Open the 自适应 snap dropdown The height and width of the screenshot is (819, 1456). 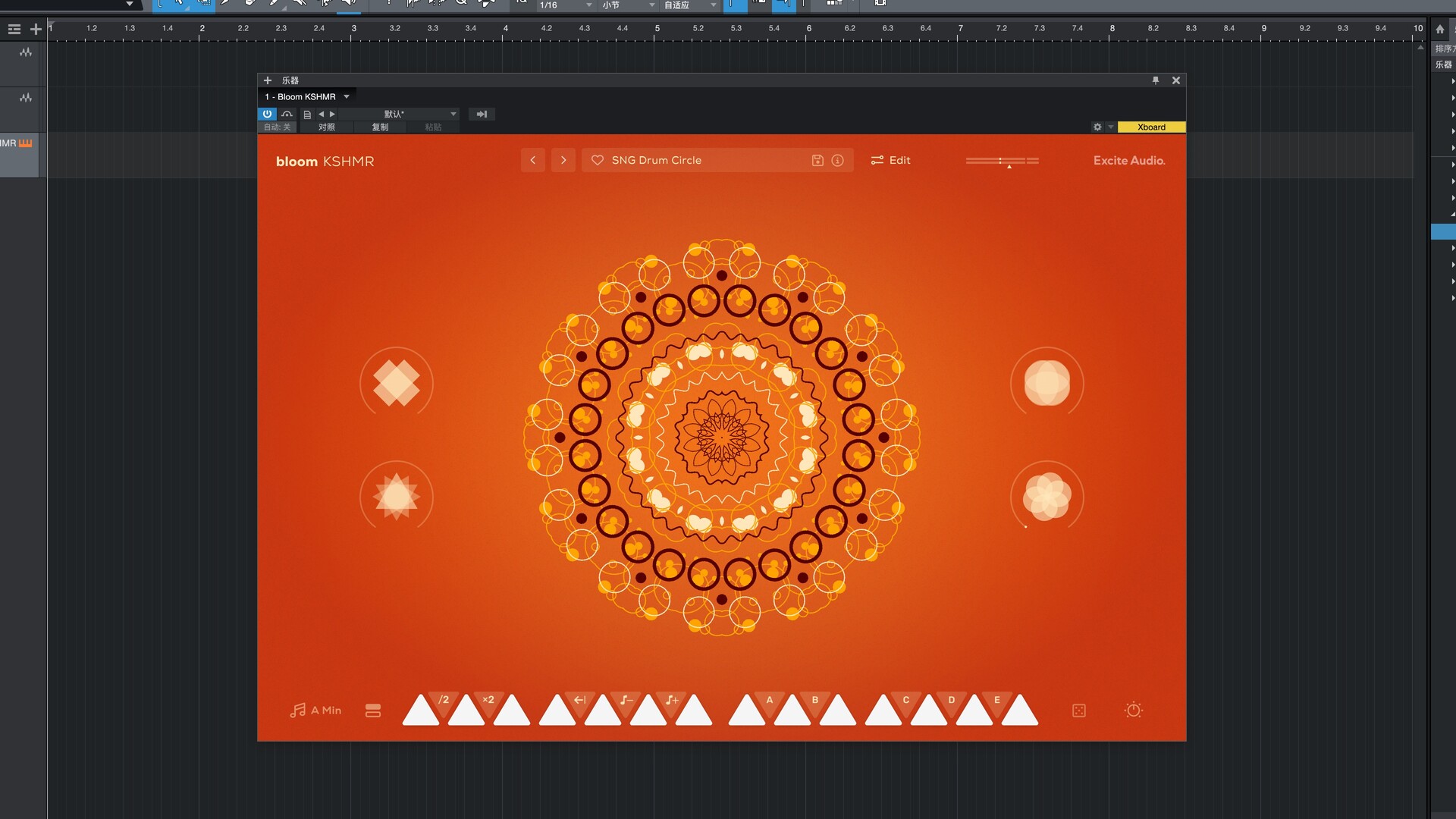[x=690, y=5]
